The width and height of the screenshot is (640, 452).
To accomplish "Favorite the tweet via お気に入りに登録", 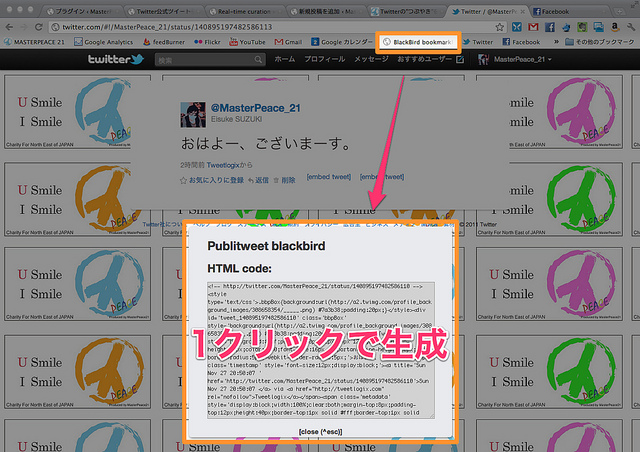I will (x=212, y=180).
